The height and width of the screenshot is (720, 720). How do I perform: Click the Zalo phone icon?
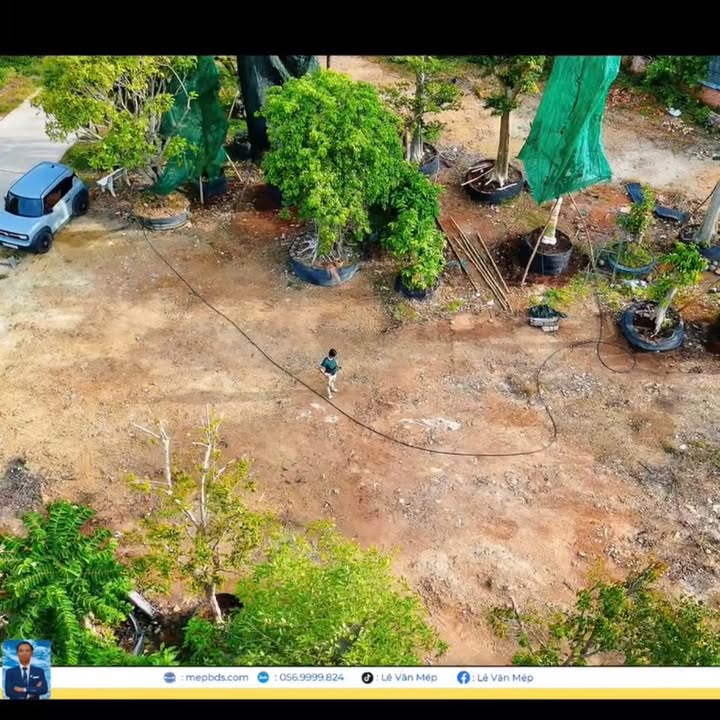click(x=263, y=677)
